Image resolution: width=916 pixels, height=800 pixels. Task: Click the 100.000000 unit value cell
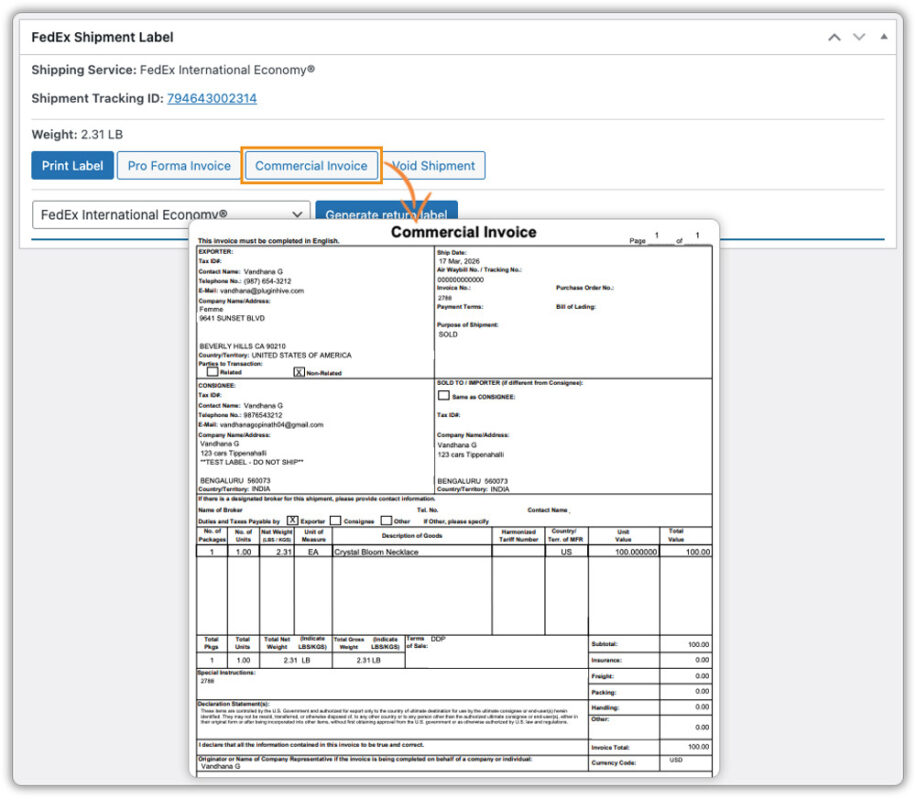pos(623,552)
